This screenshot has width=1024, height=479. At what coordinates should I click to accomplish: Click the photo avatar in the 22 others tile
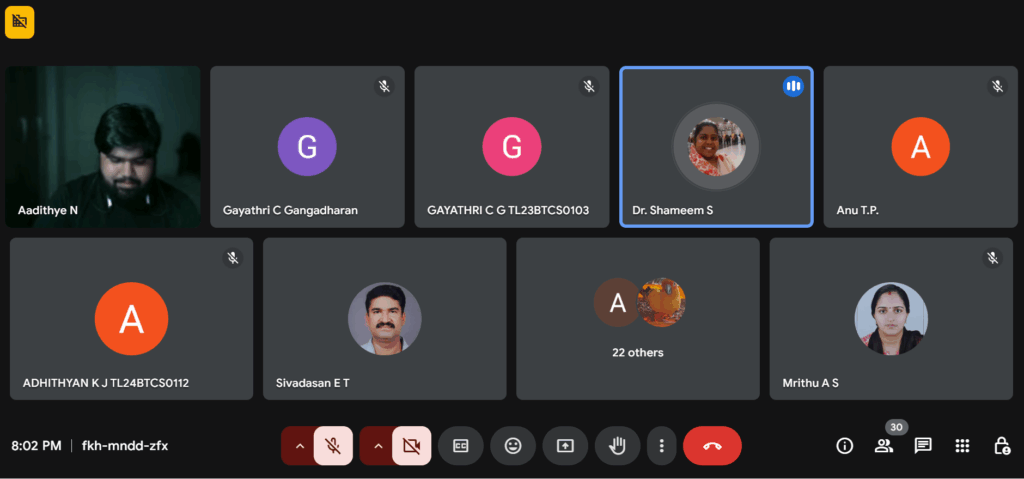pyautogui.click(x=661, y=302)
